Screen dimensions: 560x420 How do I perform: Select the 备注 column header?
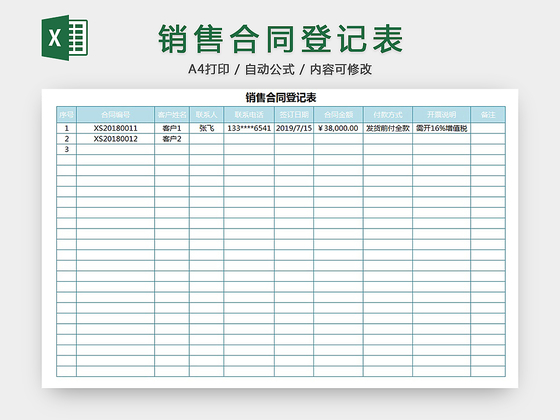(488, 115)
